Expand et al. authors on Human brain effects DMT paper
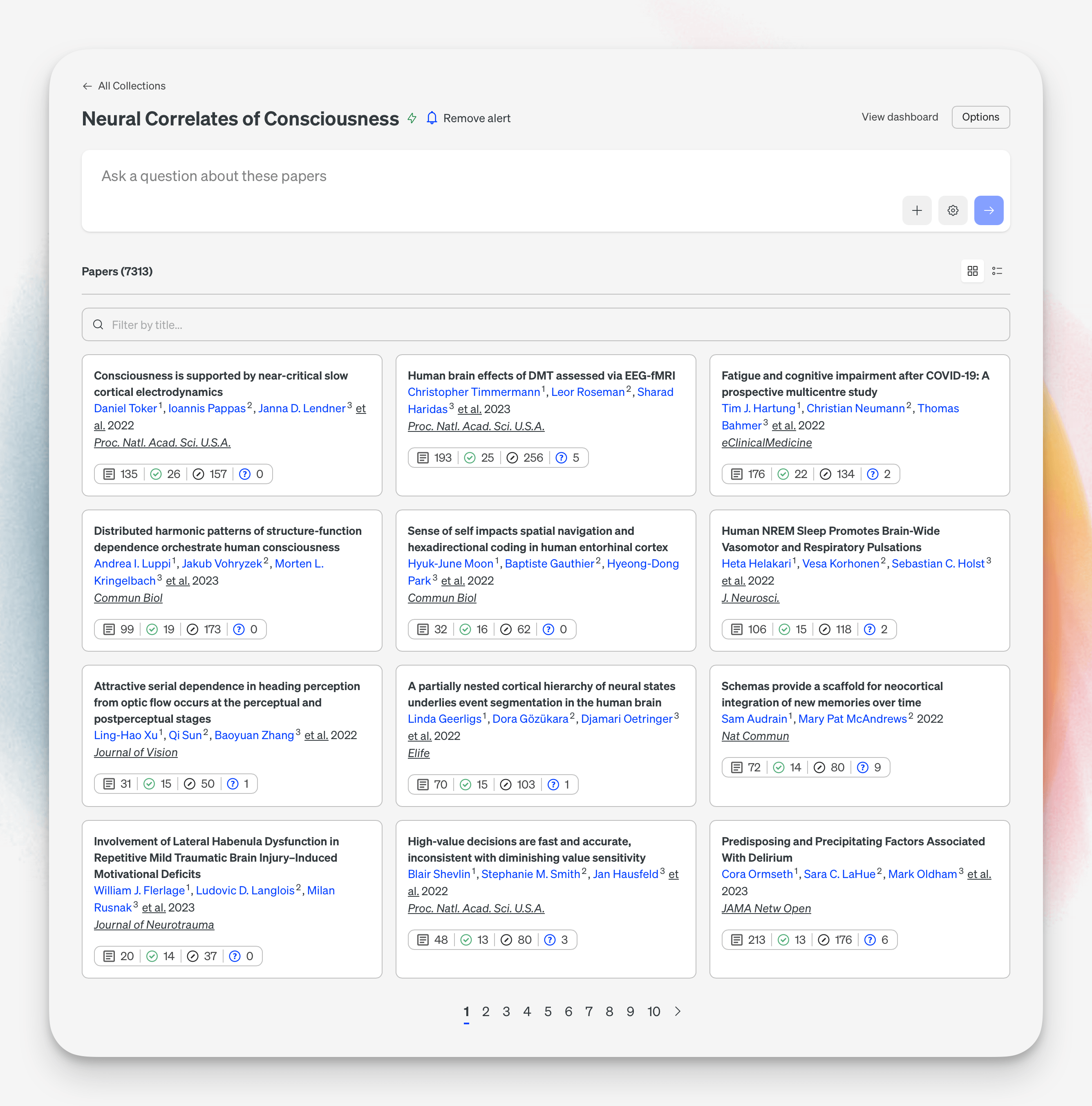Image resolution: width=1092 pixels, height=1106 pixels. [470, 409]
